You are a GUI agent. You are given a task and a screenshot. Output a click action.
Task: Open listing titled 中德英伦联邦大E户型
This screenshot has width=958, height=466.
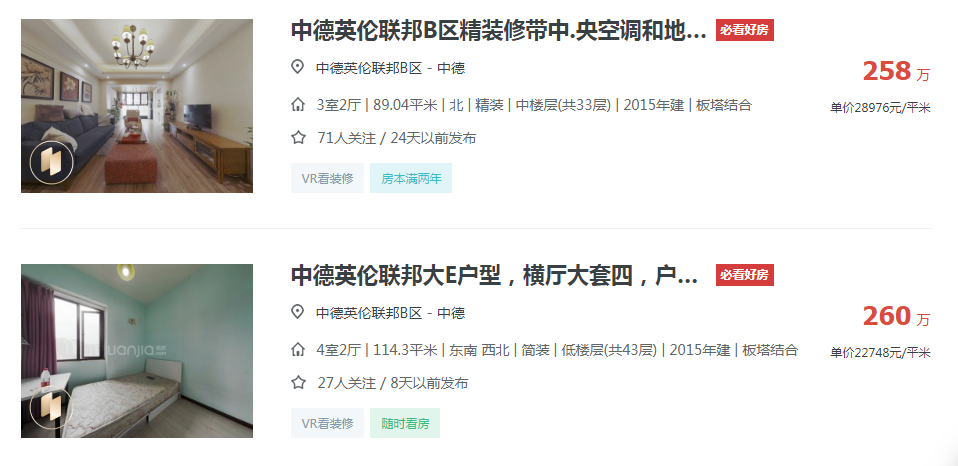(494, 275)
